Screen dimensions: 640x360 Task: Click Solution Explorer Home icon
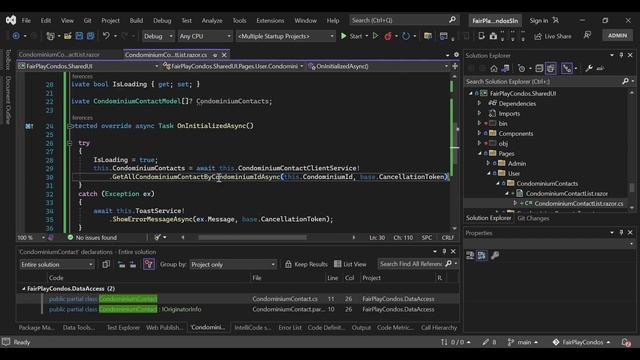pyautogui.click(x=494, y=69)
